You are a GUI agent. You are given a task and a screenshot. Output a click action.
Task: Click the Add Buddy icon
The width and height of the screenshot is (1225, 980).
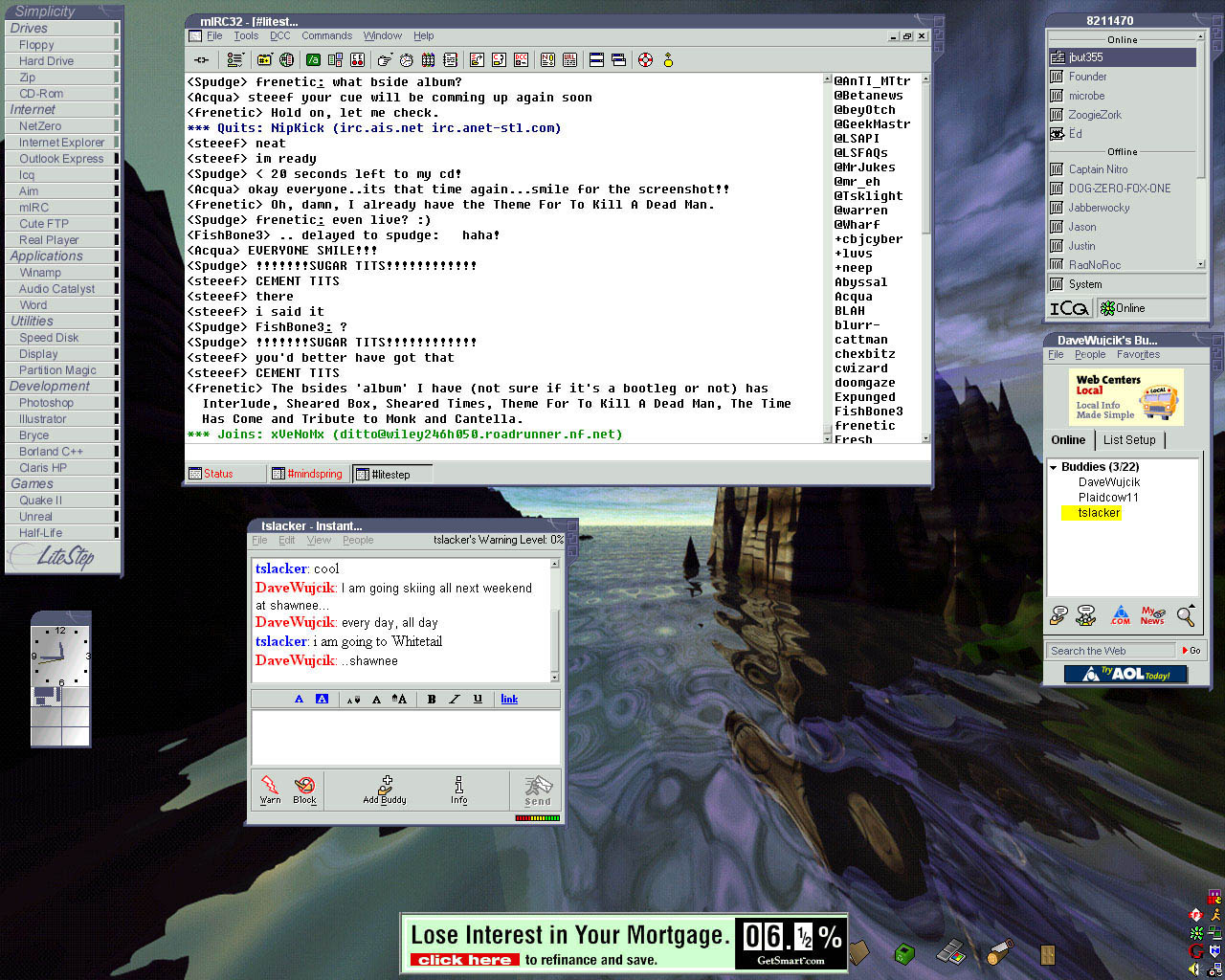point(385,791)
